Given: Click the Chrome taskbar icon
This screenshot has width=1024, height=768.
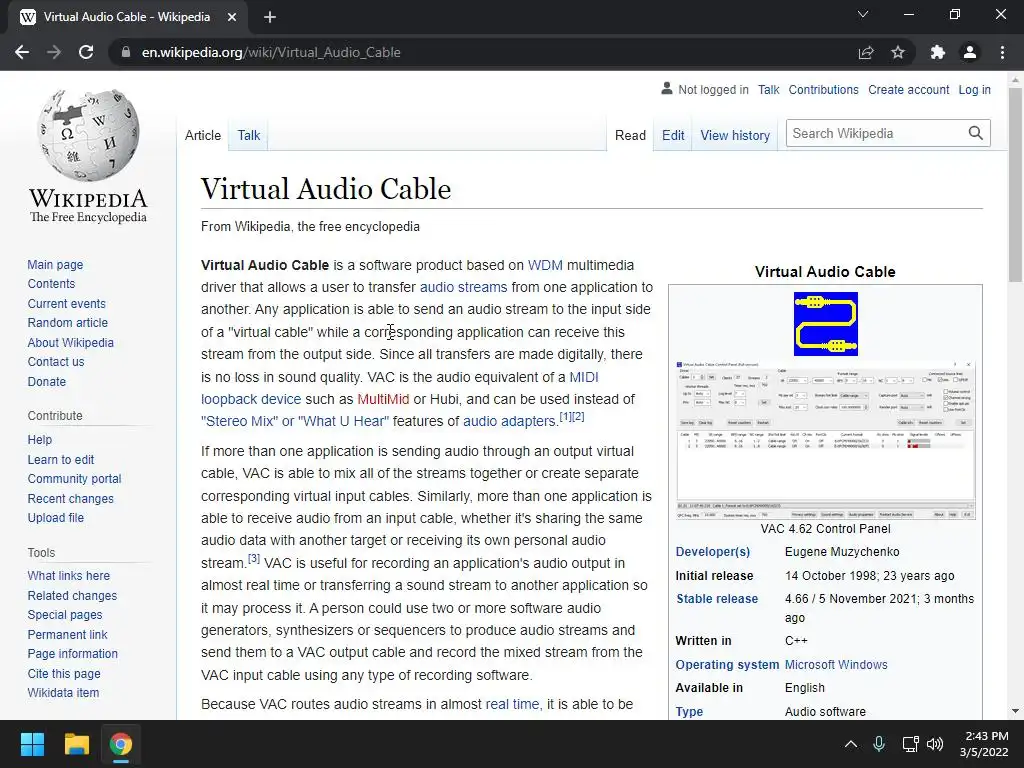Looking at the screenshot, I should [x=120, y=744].
